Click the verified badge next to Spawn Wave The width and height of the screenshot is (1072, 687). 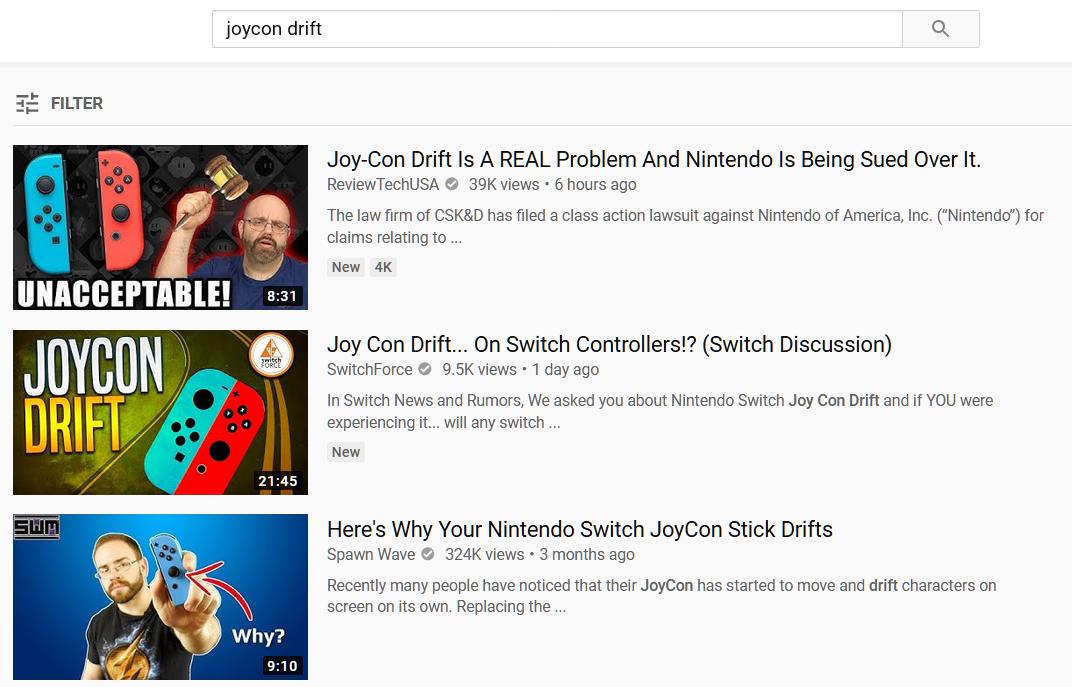428,554
